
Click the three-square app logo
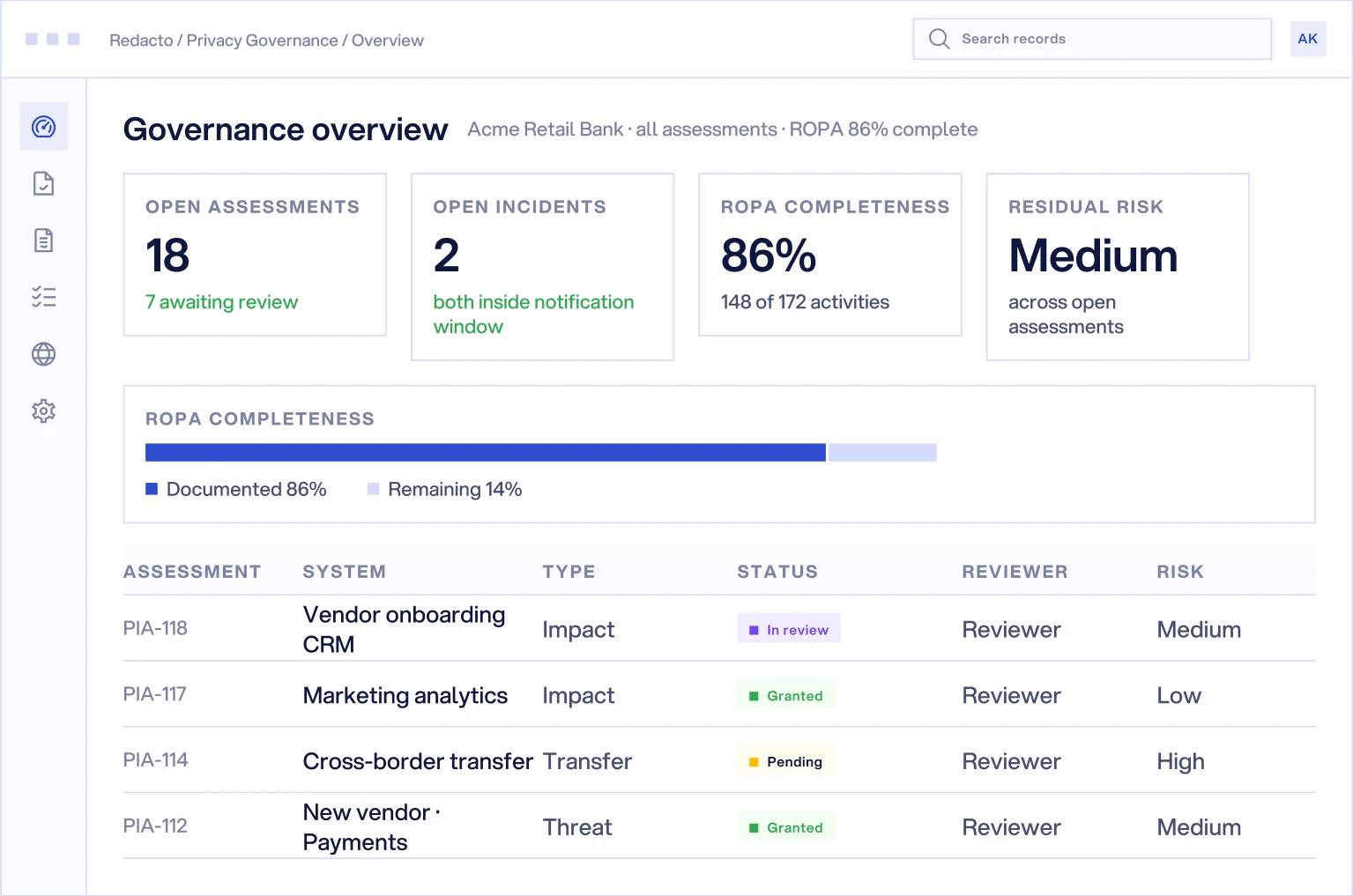tap(53, 39)
